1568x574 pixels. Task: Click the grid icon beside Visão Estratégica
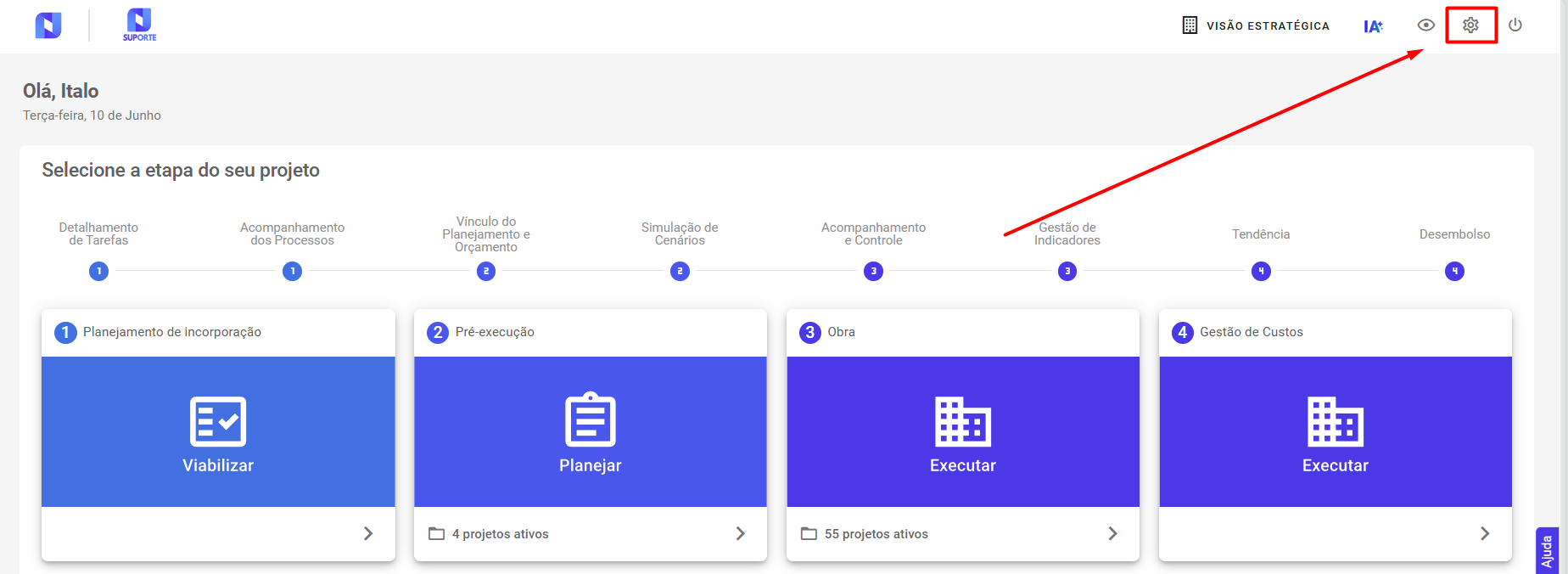coord(1190,25)
